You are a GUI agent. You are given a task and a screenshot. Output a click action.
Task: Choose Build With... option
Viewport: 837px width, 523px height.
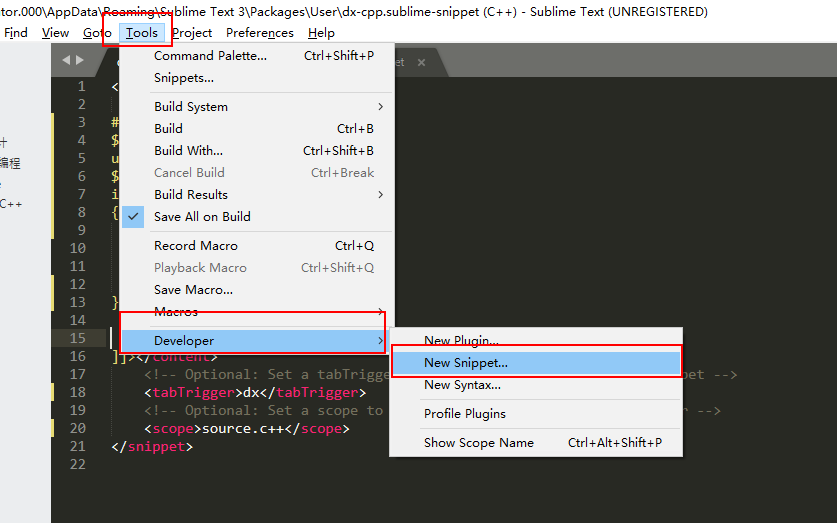257,150
